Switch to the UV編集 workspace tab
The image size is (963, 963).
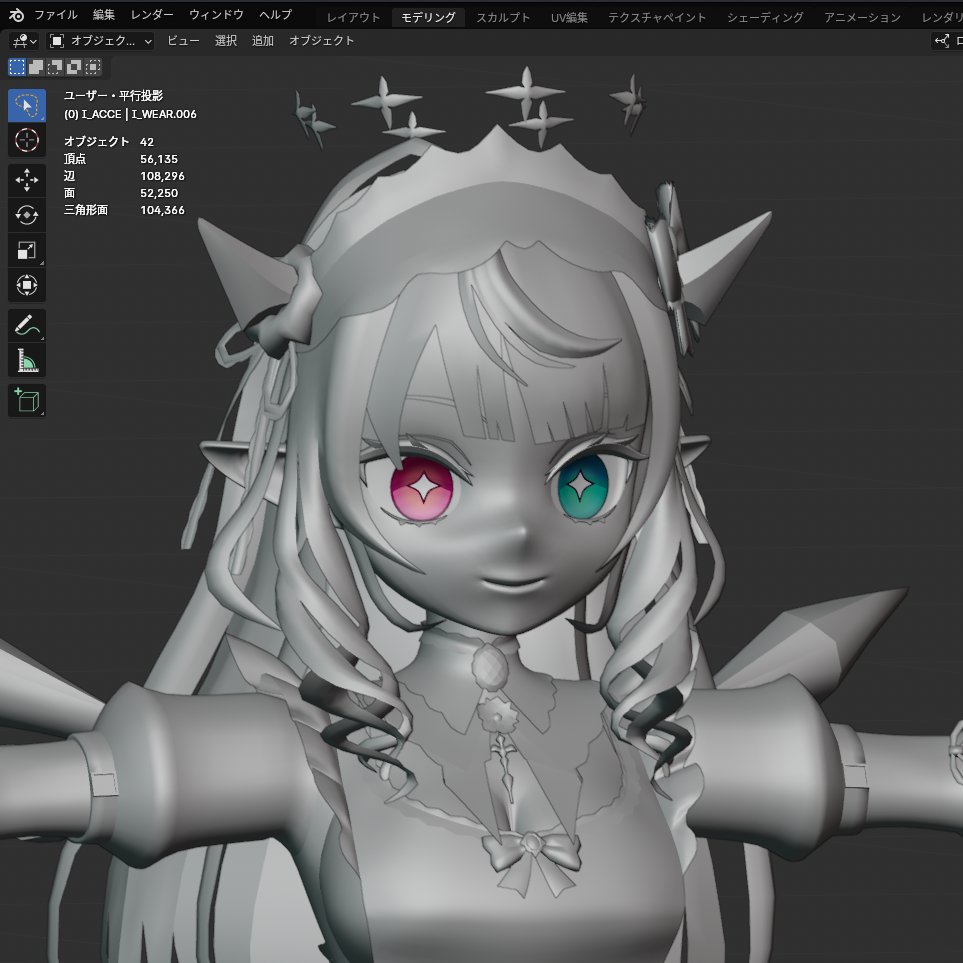click(569, 18)
